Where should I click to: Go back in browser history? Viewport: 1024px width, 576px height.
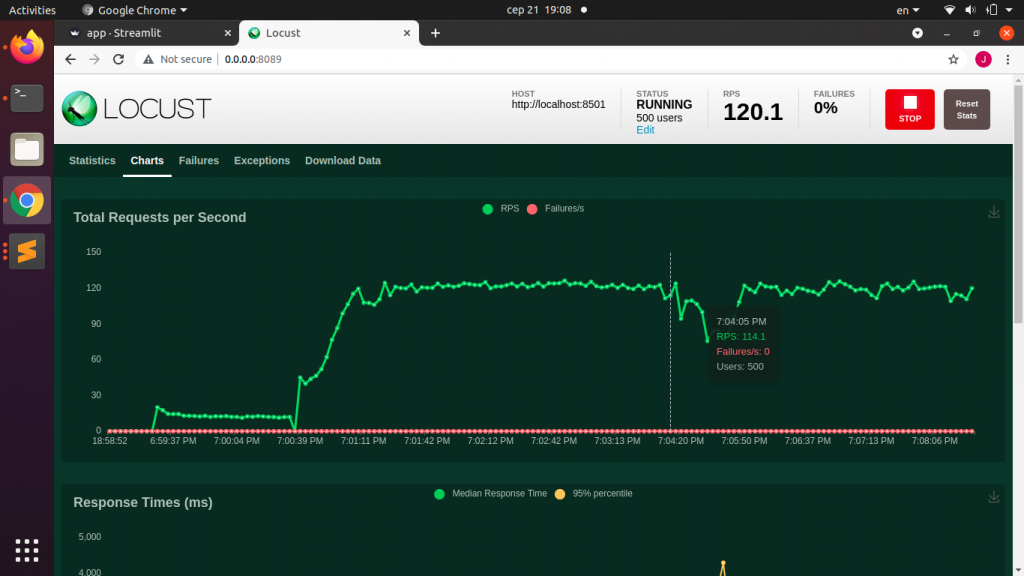point(71,59)
